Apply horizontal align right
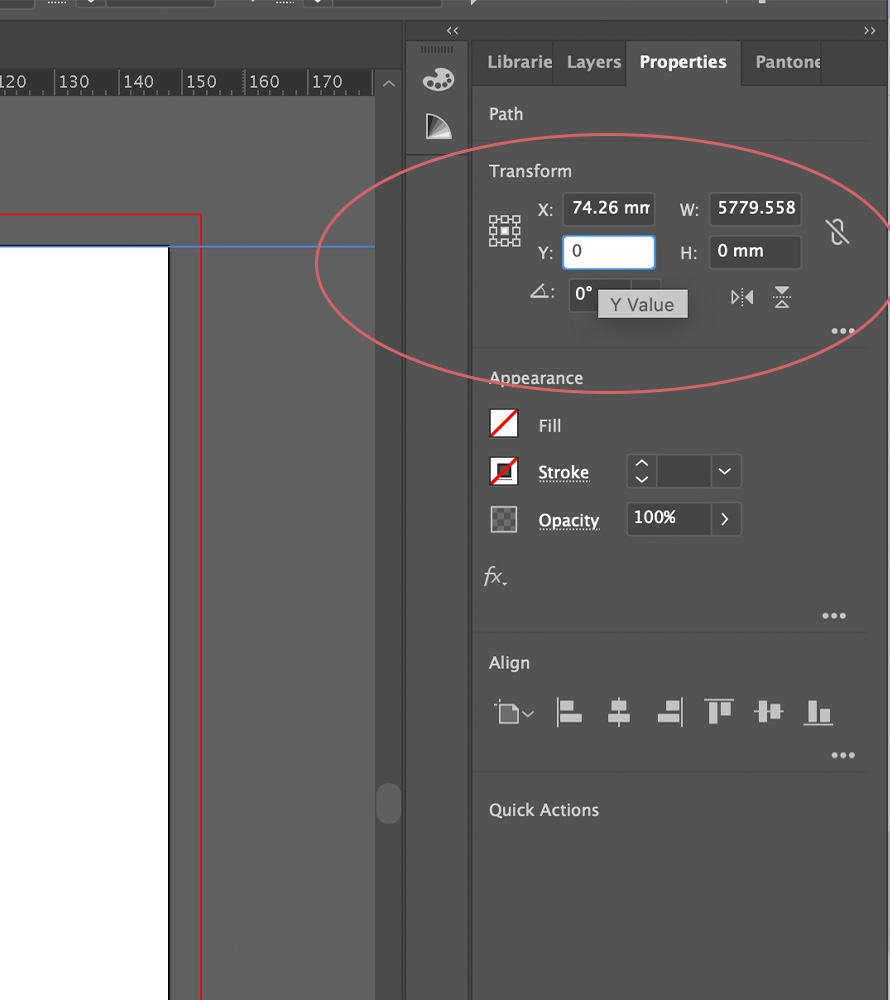The width and height of the screenshot is (890, 1000). coord(670,712)
